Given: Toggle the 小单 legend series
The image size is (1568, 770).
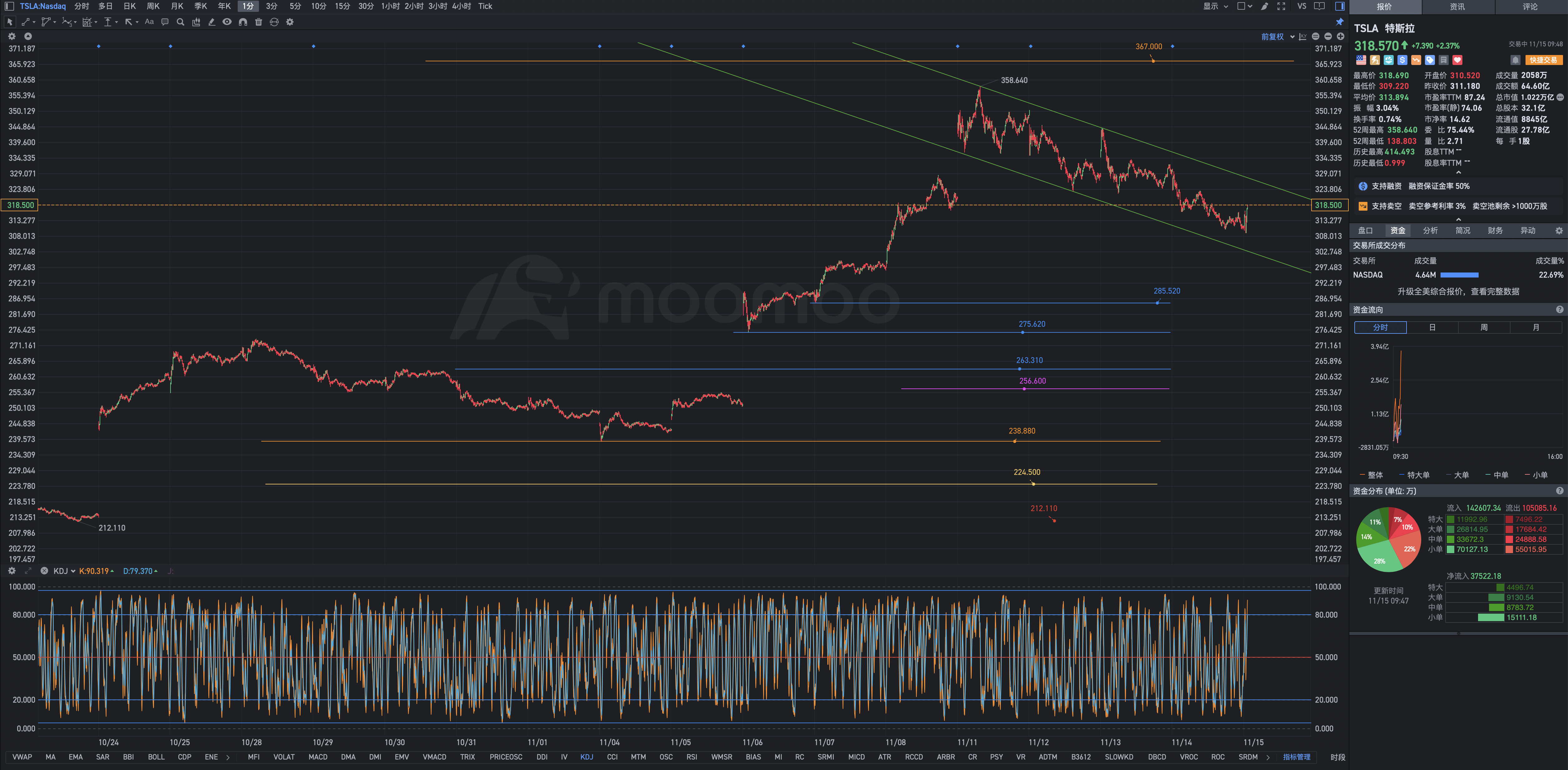Looking at the screenshot, I should tap(1536, 475).
